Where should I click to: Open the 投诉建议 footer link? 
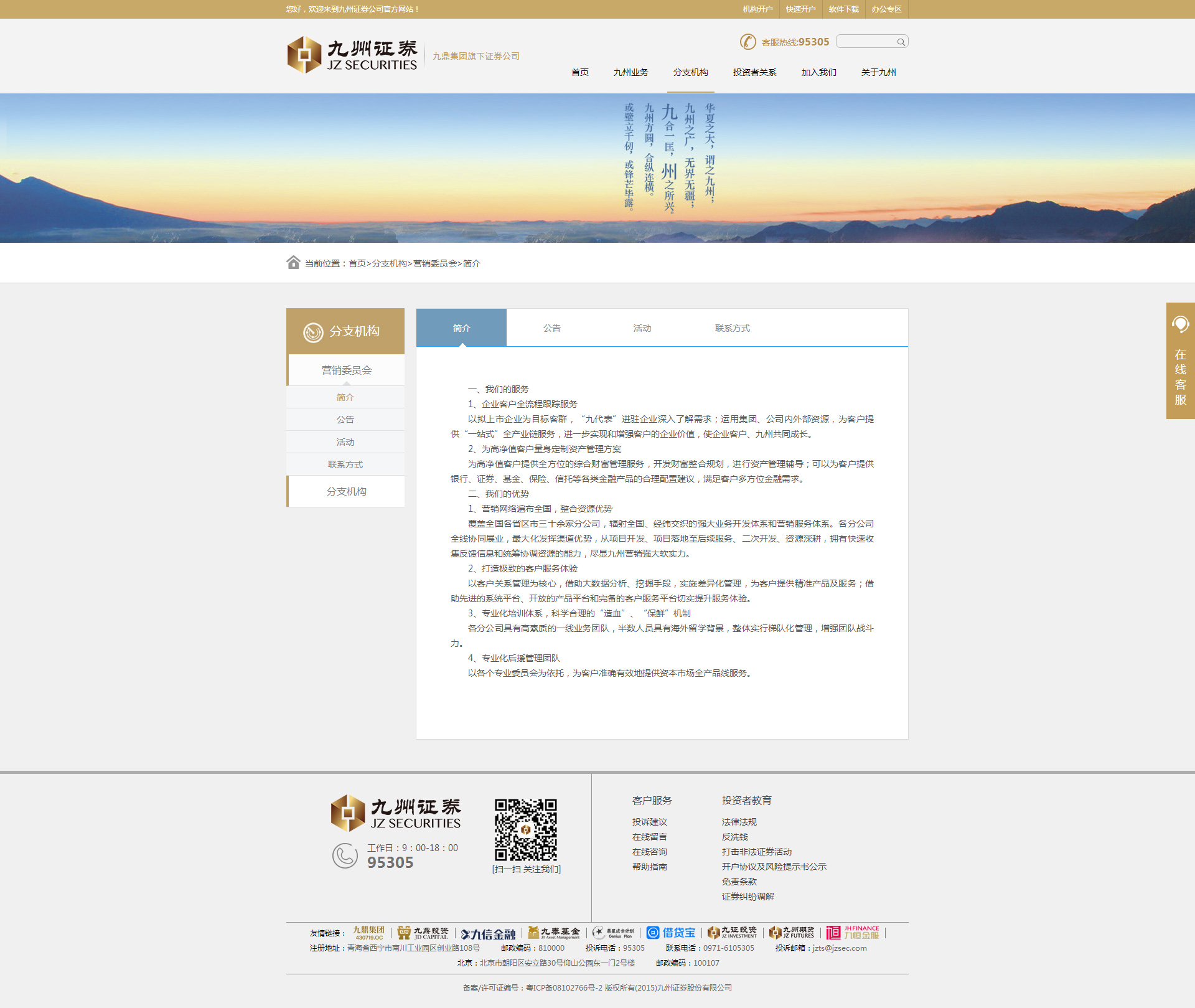pos(649,822)
